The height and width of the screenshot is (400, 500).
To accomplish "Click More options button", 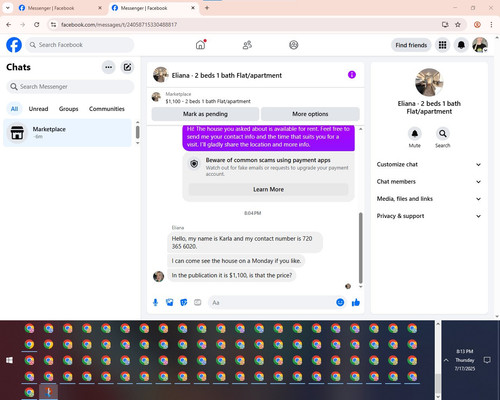I will (x=310, y=114).
